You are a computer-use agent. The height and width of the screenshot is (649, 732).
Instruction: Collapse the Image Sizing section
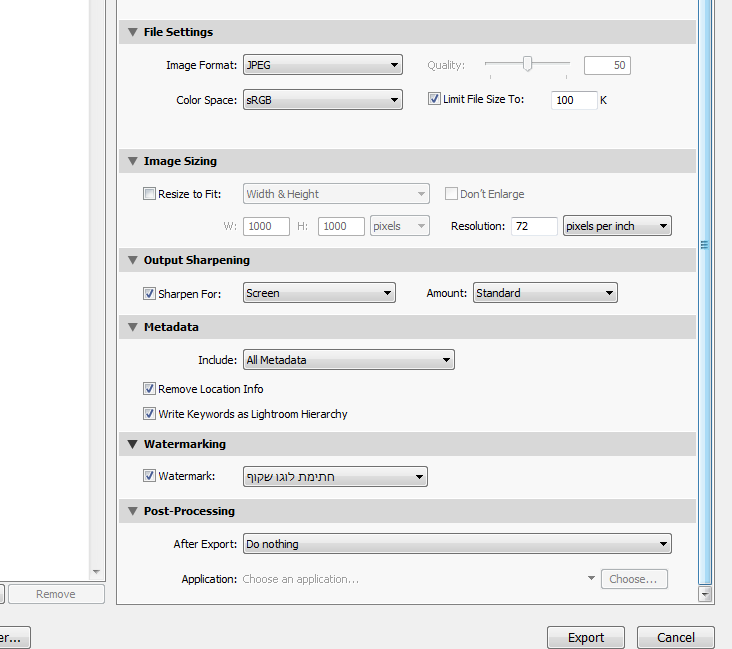point(133,161)
